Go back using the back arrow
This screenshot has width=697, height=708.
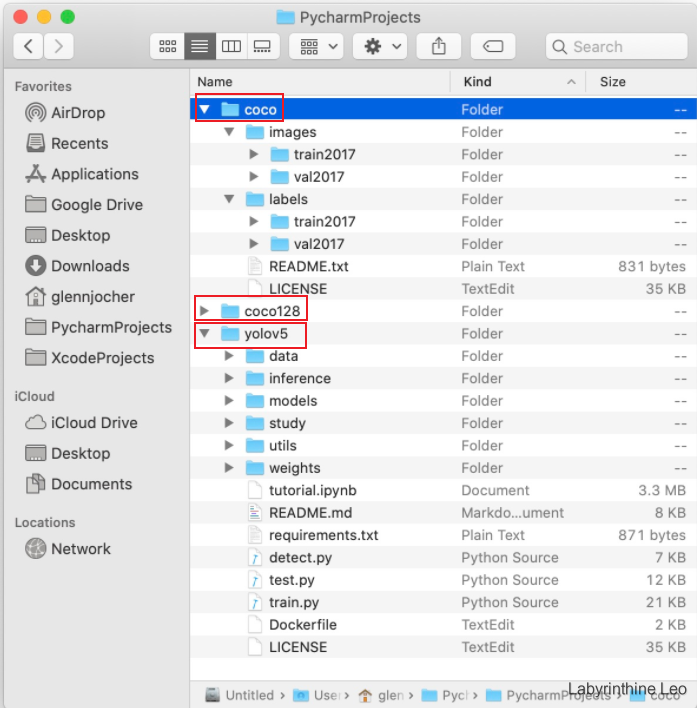(x=28, y=46)
